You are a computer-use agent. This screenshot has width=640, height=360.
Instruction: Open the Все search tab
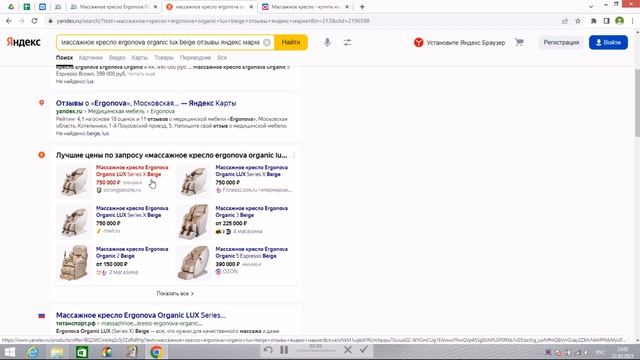click(x=222, y=58)
